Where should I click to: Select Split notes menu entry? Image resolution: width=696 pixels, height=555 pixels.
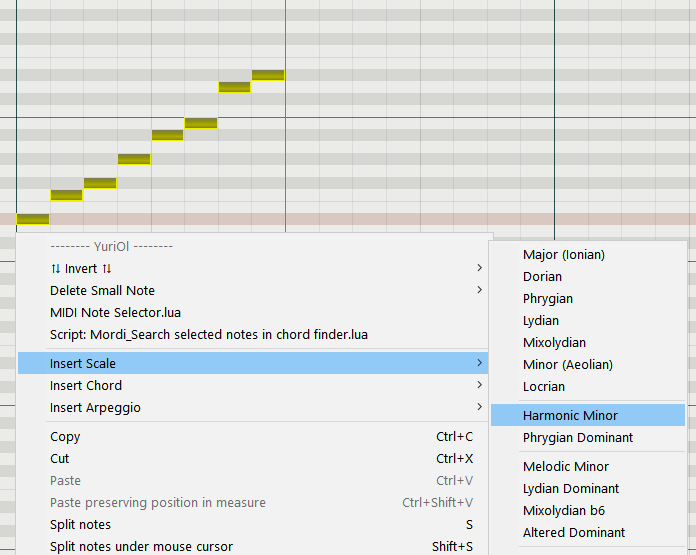(x=253, y=524)
